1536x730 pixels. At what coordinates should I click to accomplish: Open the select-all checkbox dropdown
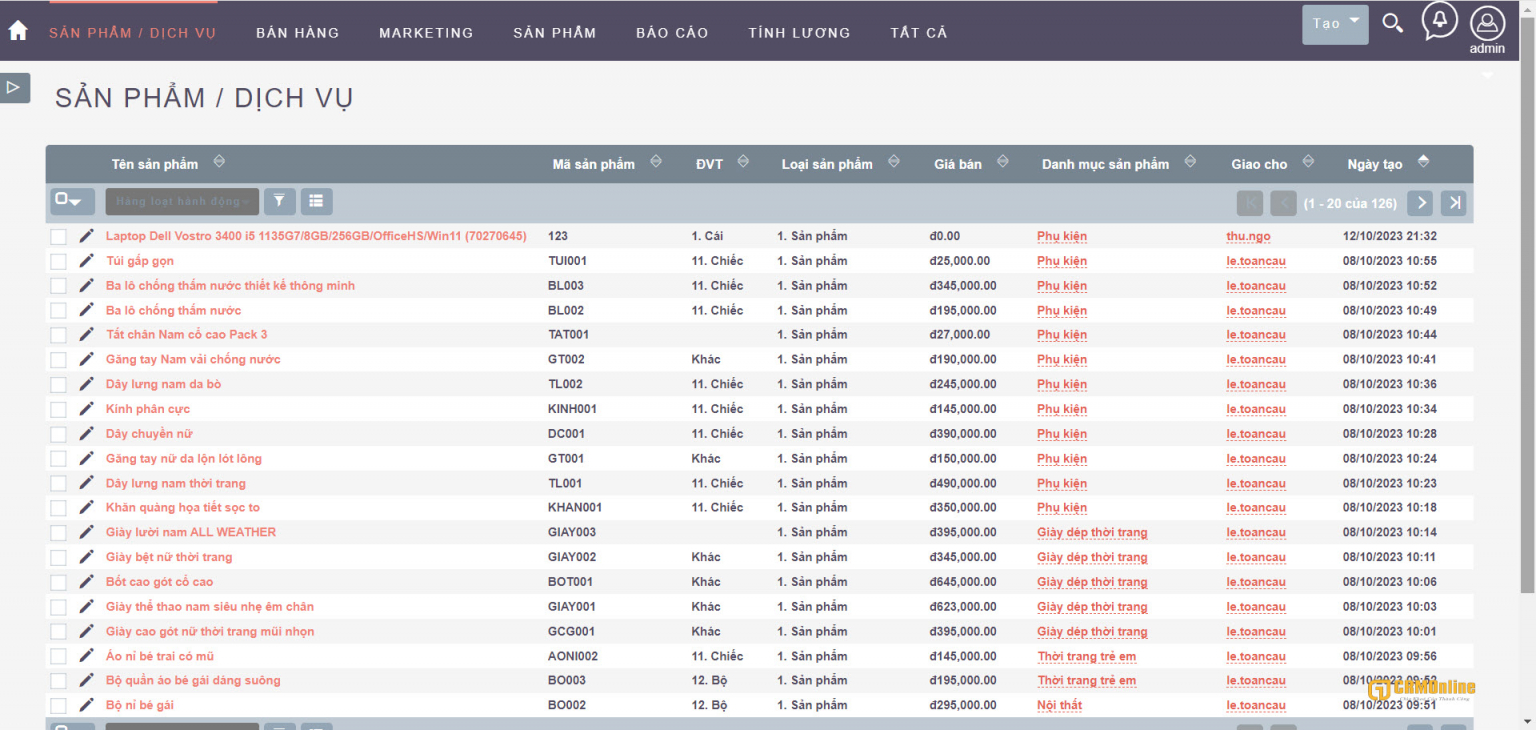pos(72,201)
